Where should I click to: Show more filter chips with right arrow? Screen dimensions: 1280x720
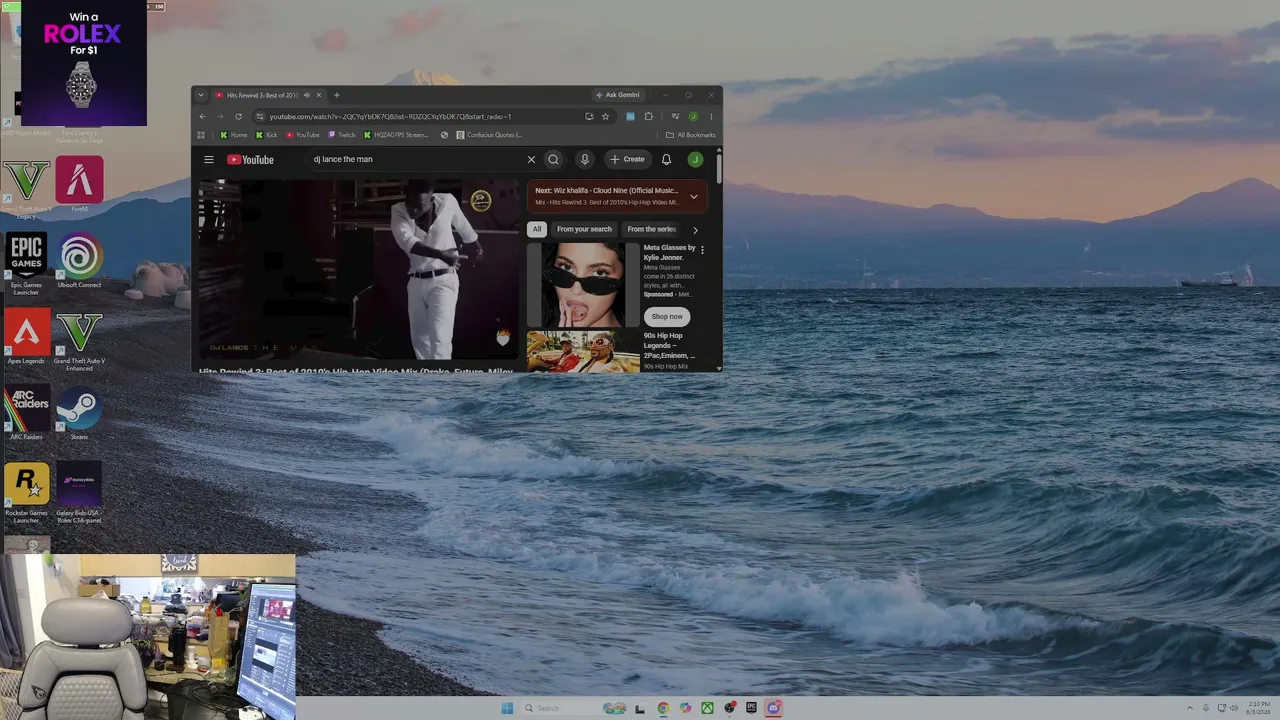click(695, 230)
